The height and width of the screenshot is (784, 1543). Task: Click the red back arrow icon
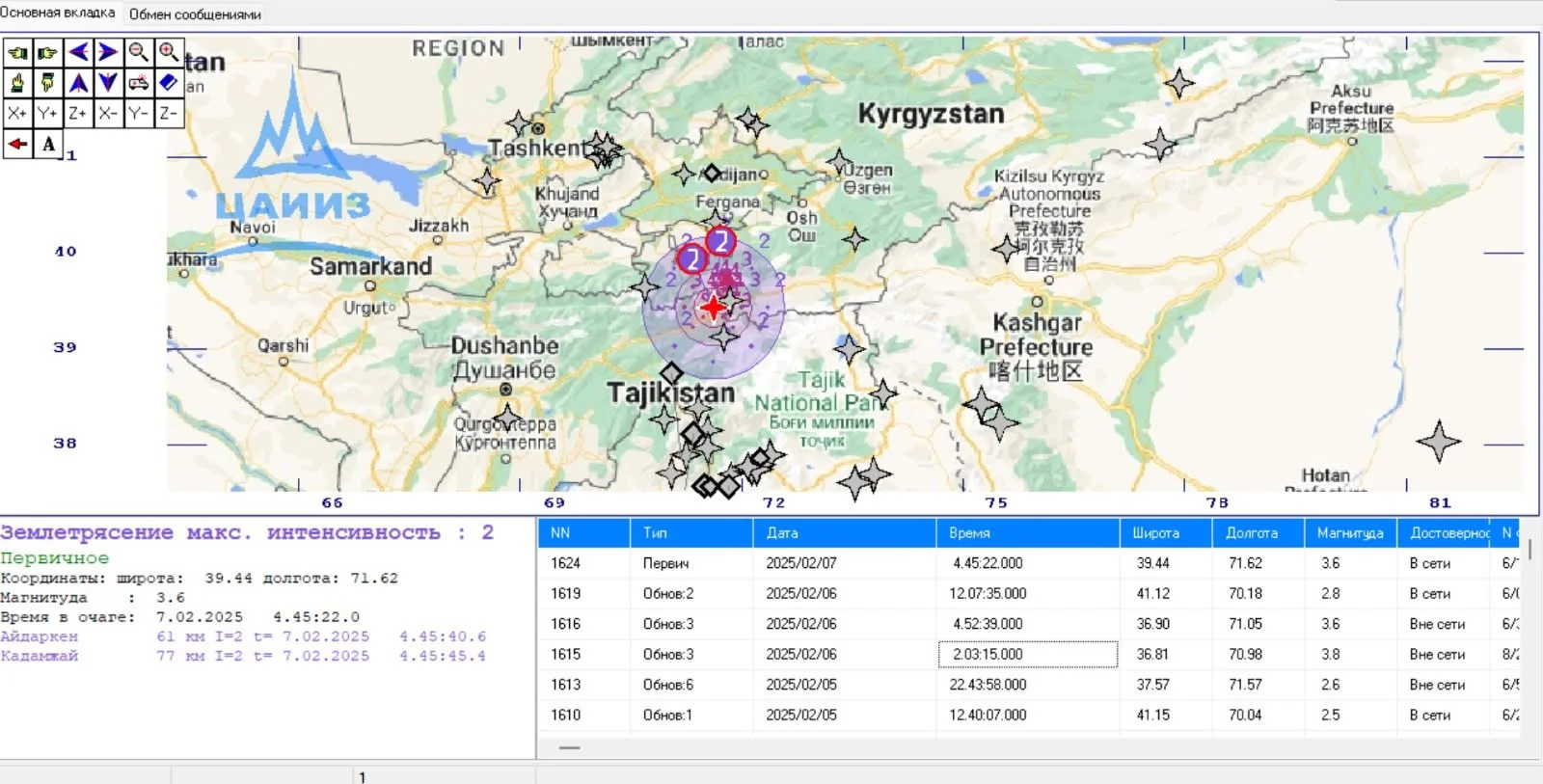click(x=17, y=145)
